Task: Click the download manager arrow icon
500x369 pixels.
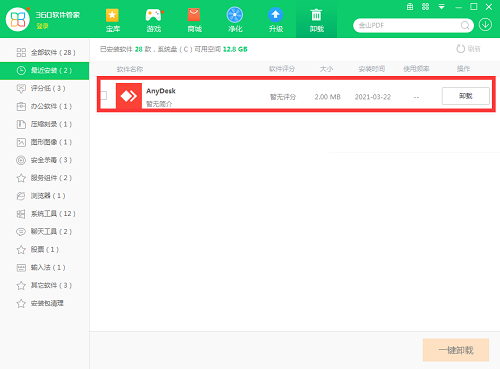Action: 485,25
